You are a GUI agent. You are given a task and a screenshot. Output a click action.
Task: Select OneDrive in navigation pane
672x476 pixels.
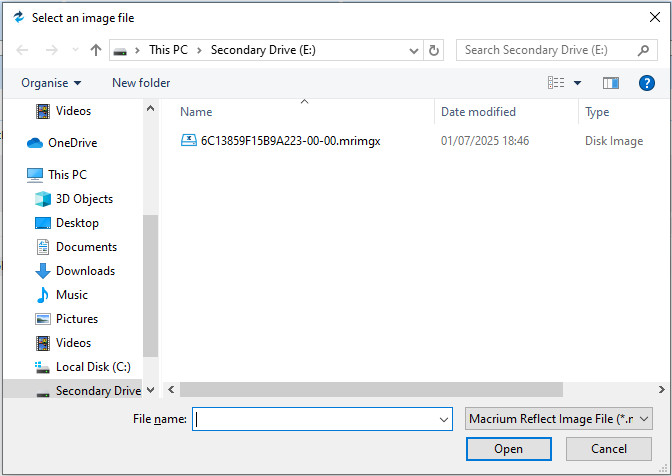(x=72, y=143)
